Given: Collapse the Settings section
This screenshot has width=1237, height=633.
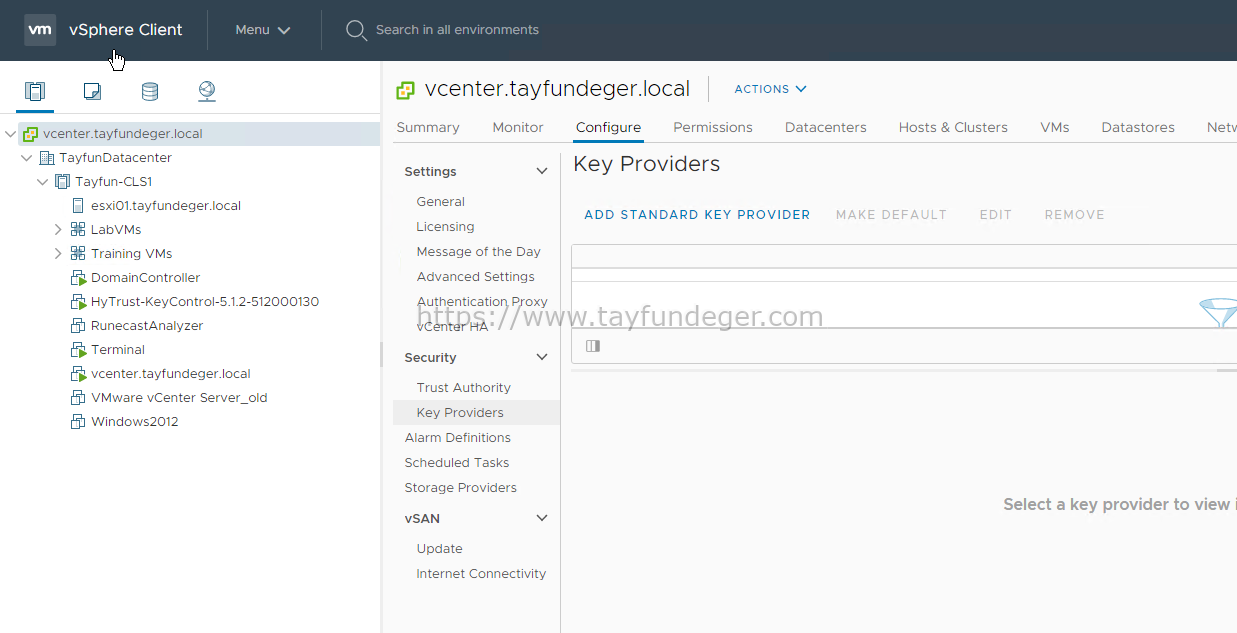Looking at the screenshot, I should (542, 172).
